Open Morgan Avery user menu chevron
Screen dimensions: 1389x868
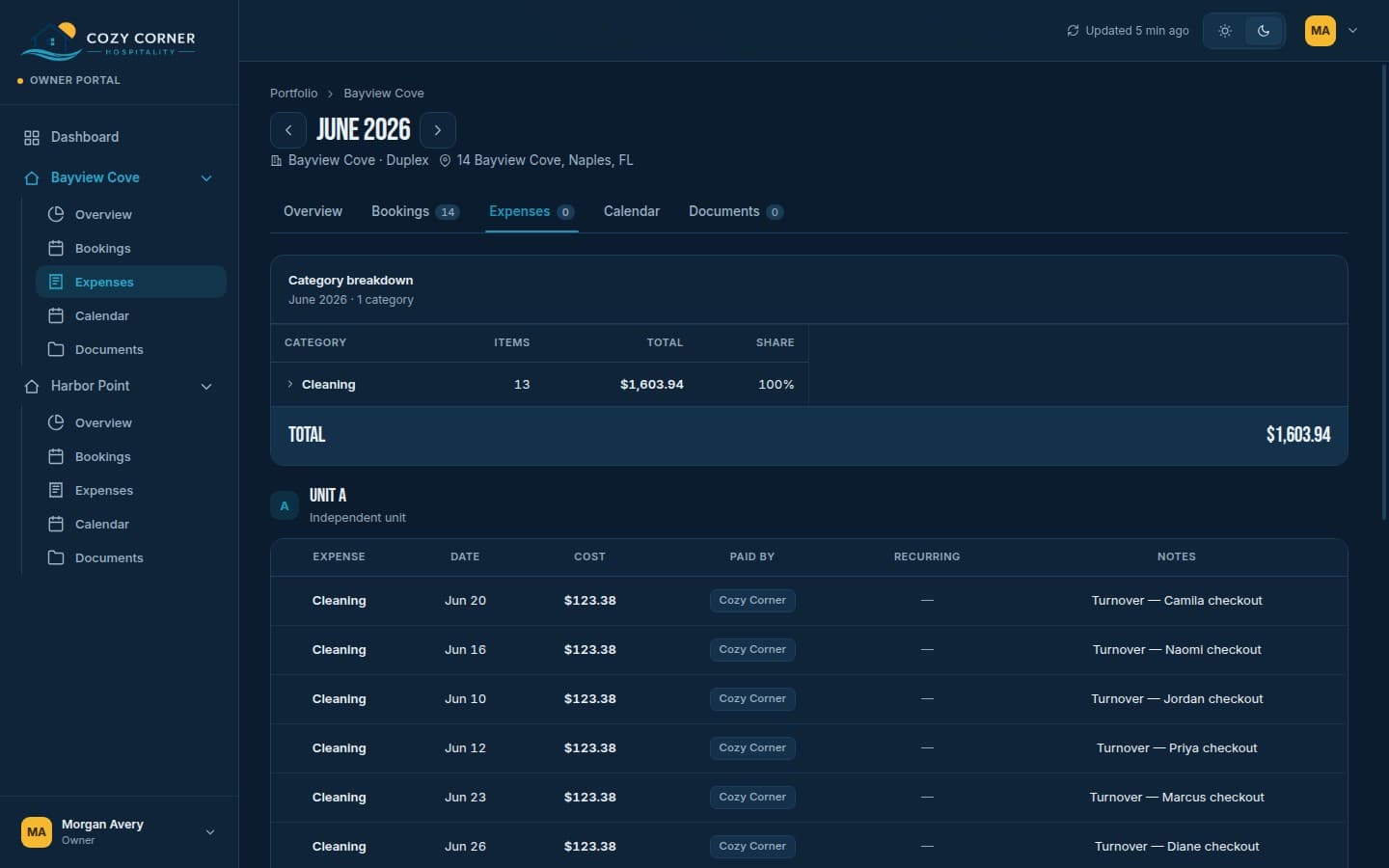click(x=210, y=832)
